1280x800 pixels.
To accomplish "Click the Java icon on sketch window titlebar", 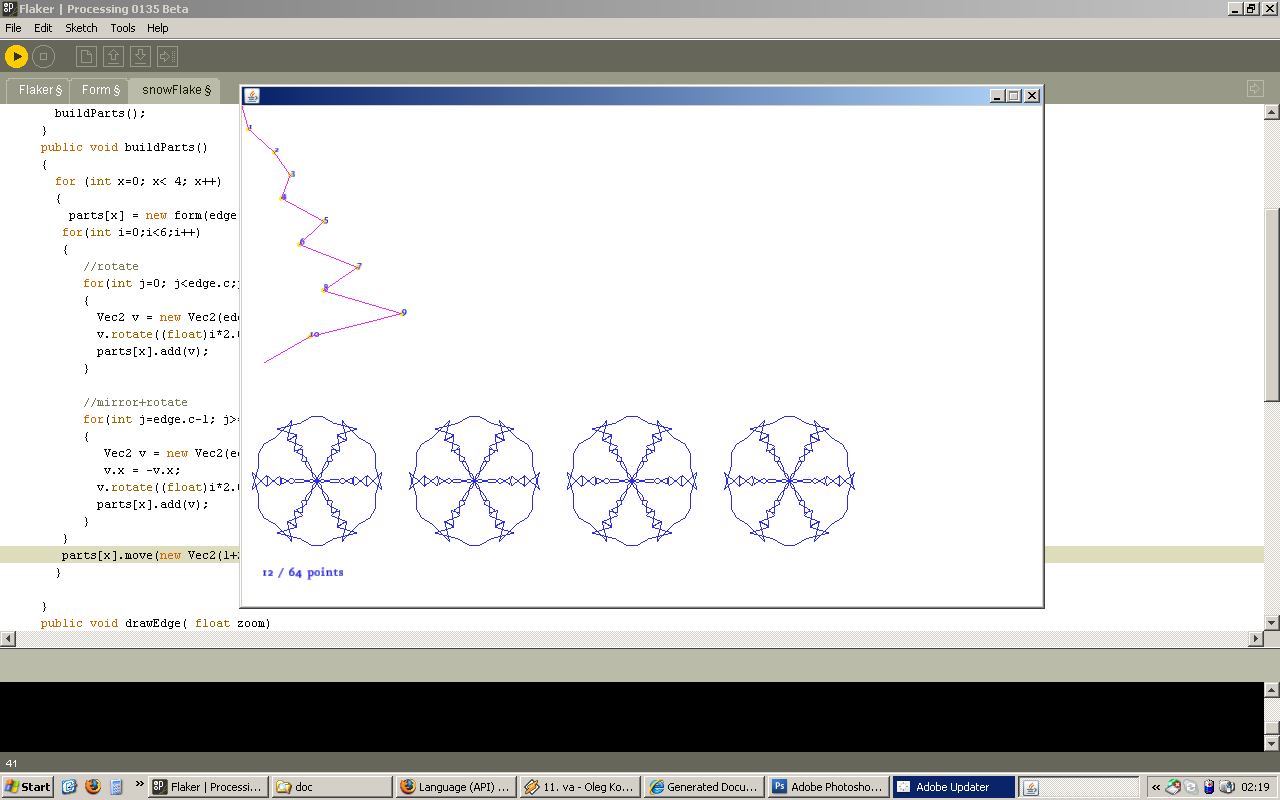I will [x=252, y=96].
